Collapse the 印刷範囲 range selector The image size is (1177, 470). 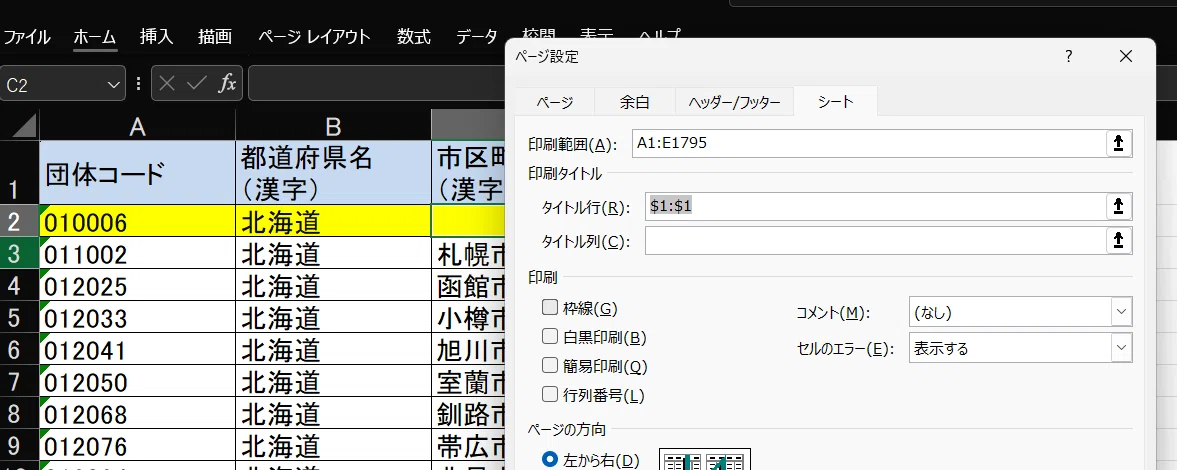1118,143
